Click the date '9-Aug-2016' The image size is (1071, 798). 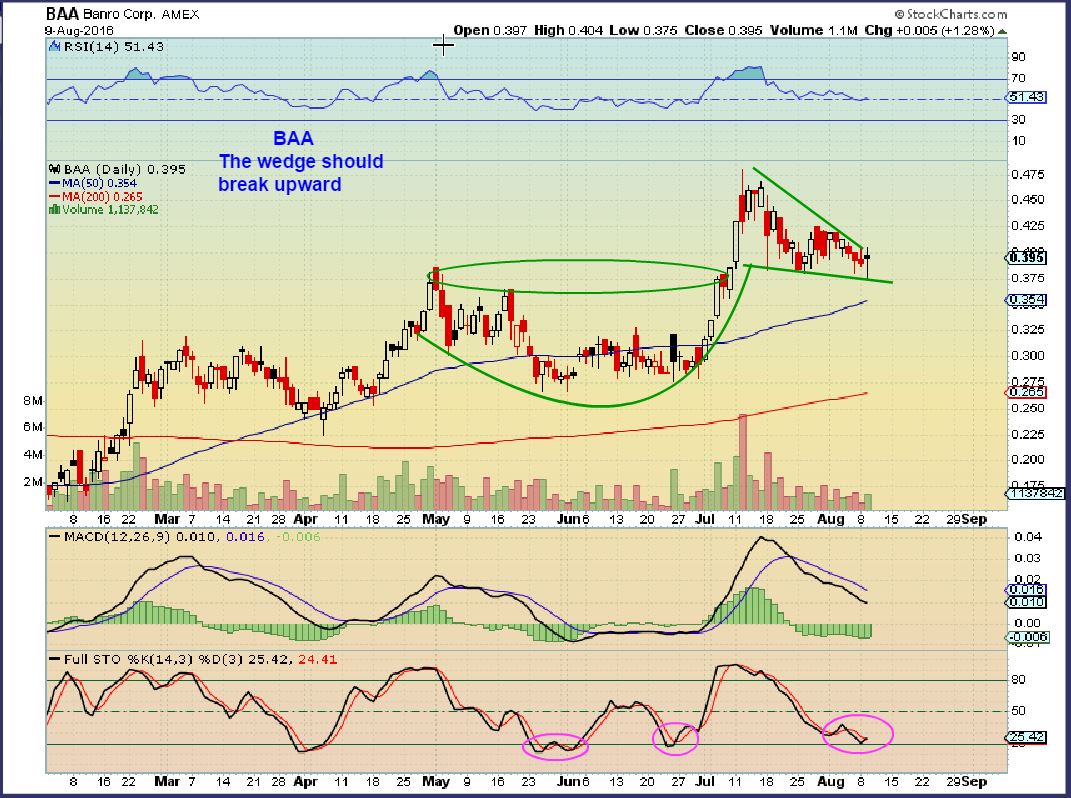(79, 31)
